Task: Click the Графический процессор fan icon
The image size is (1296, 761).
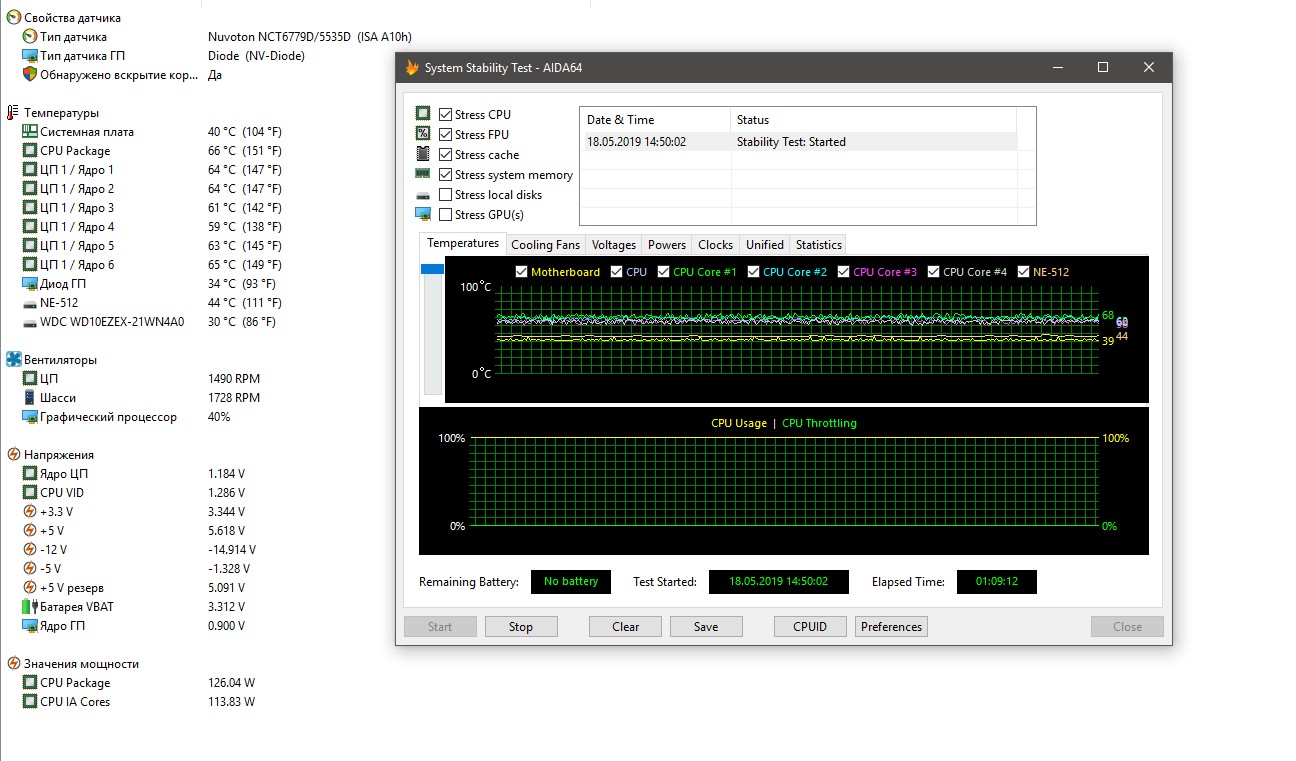Action: coord(30,417)
